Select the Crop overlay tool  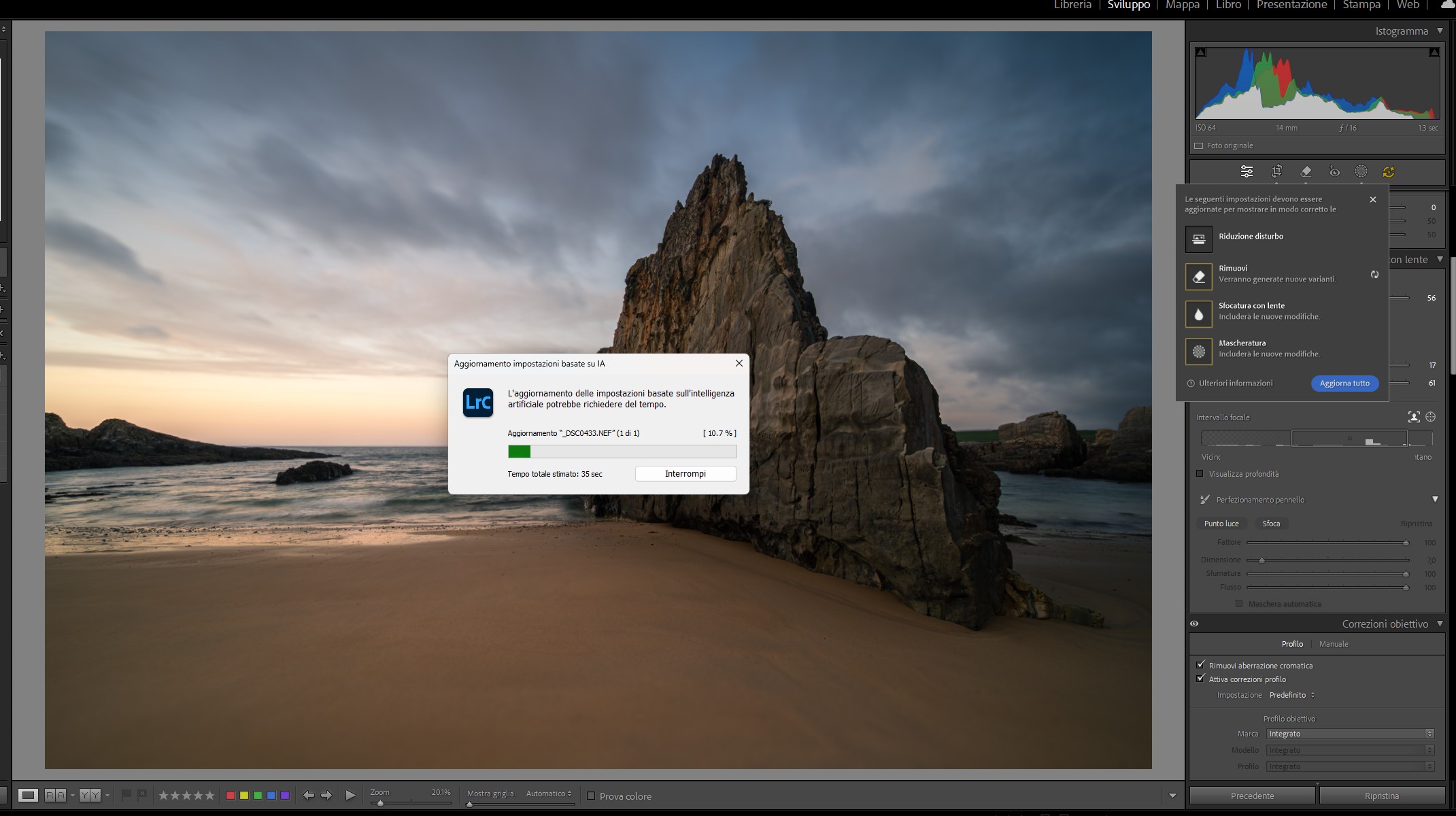click(x=1276, y=171)
